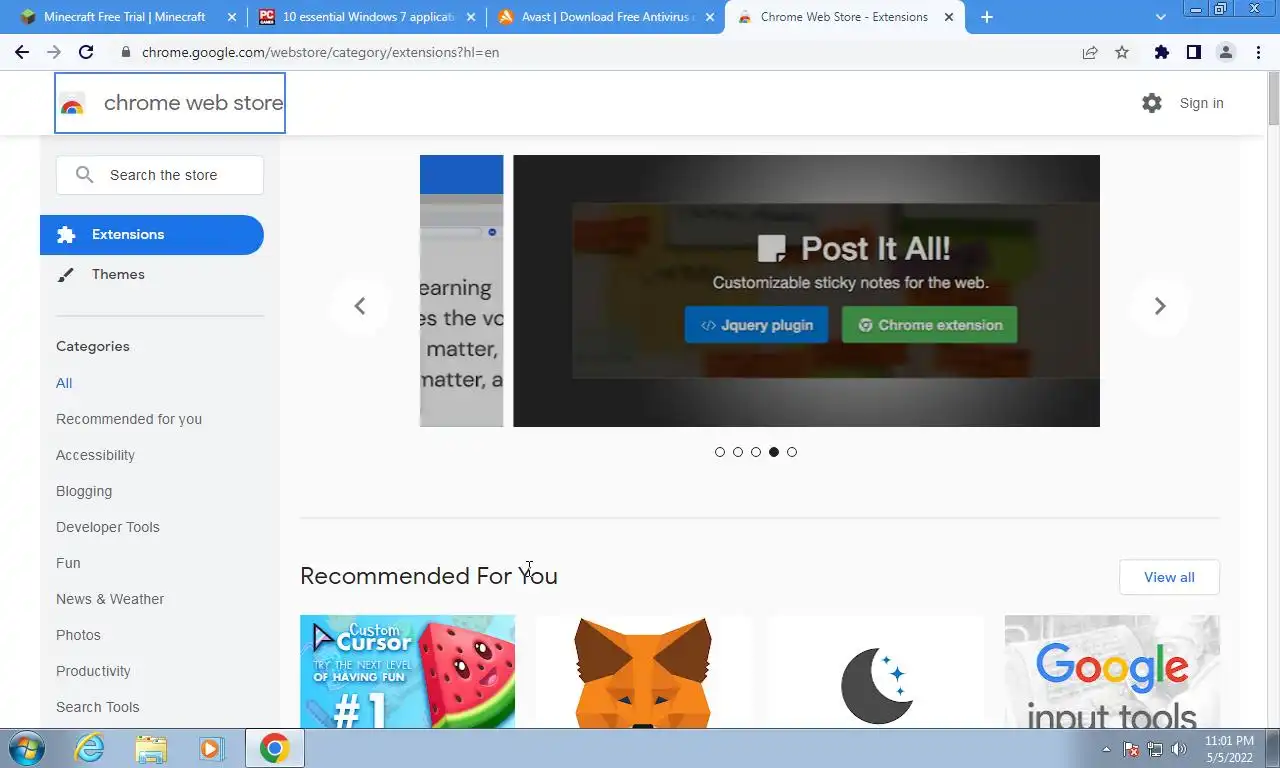Choose the Photos category
The image size is (1280, 768).
(x=78, y=635)
